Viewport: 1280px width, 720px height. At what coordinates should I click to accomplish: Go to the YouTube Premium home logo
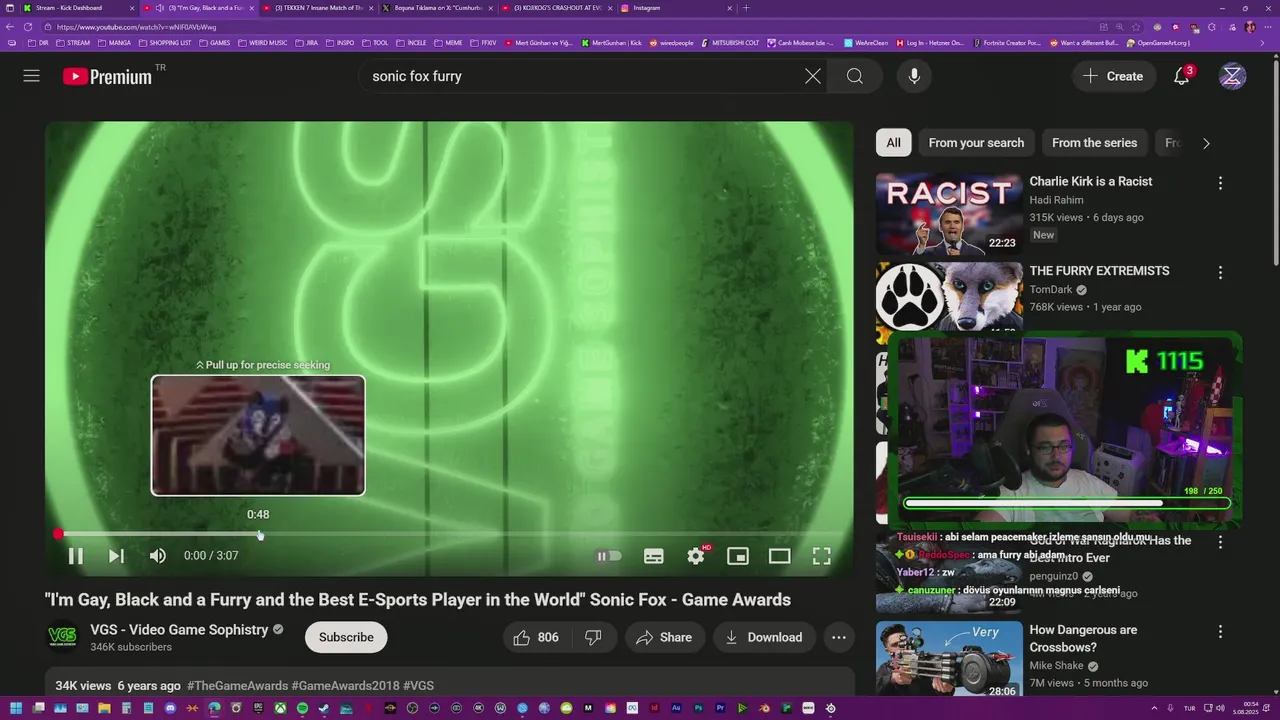click(x=107, y=76)
